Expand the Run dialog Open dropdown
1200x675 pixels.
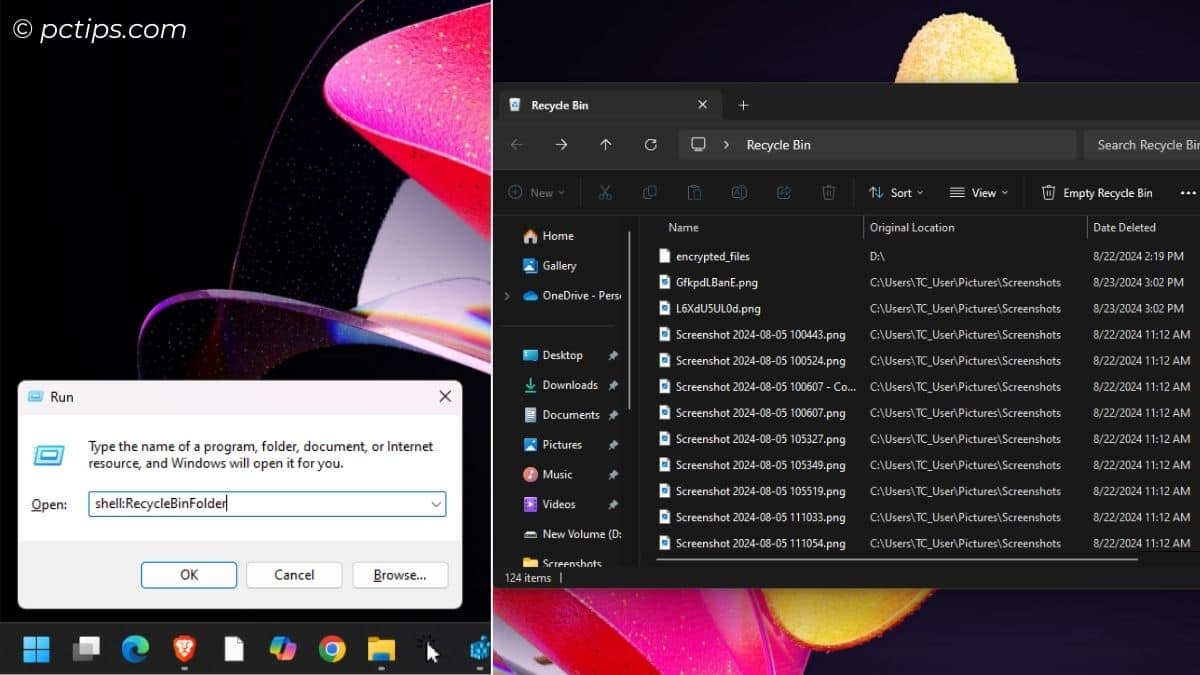[436, 505]
